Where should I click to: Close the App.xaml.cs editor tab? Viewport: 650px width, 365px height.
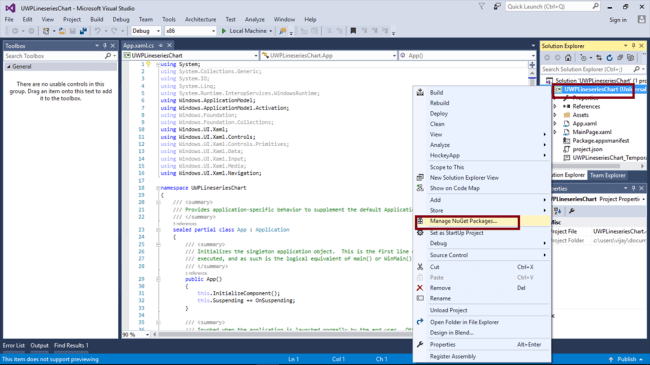[x=169, y=45]
